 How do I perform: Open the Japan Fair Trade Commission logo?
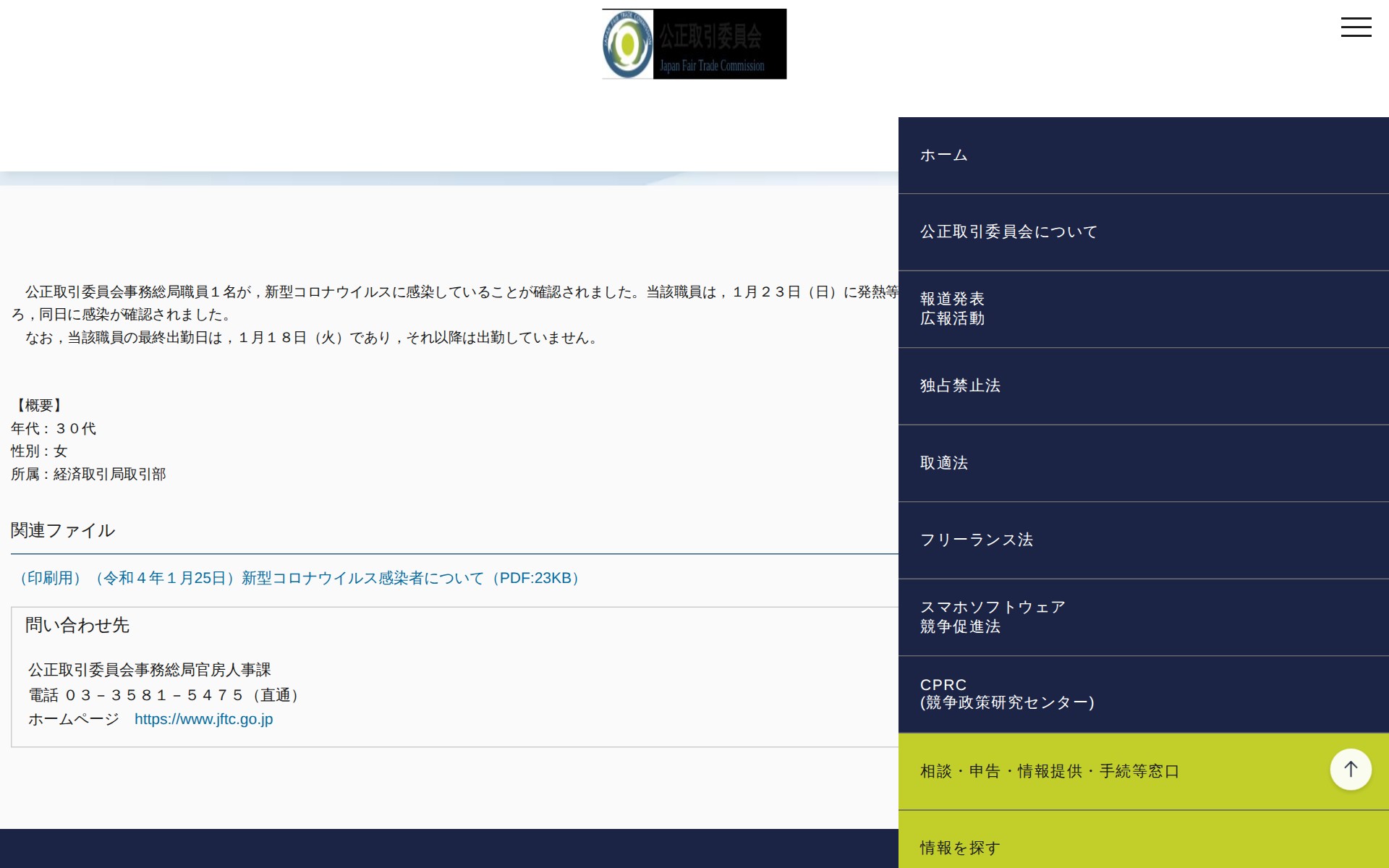click(x=693, y=43)
